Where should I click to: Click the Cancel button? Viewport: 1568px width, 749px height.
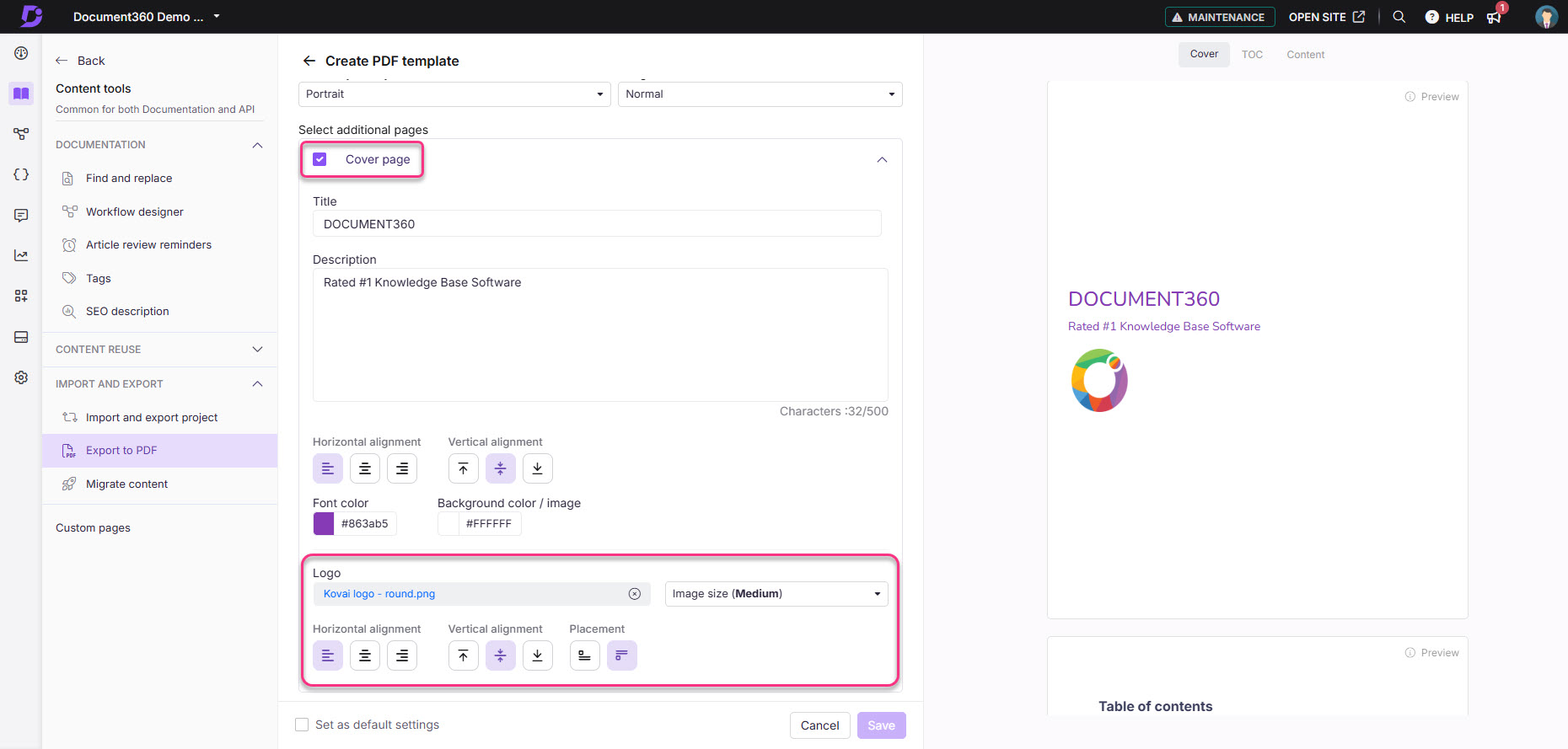point(819,725)
